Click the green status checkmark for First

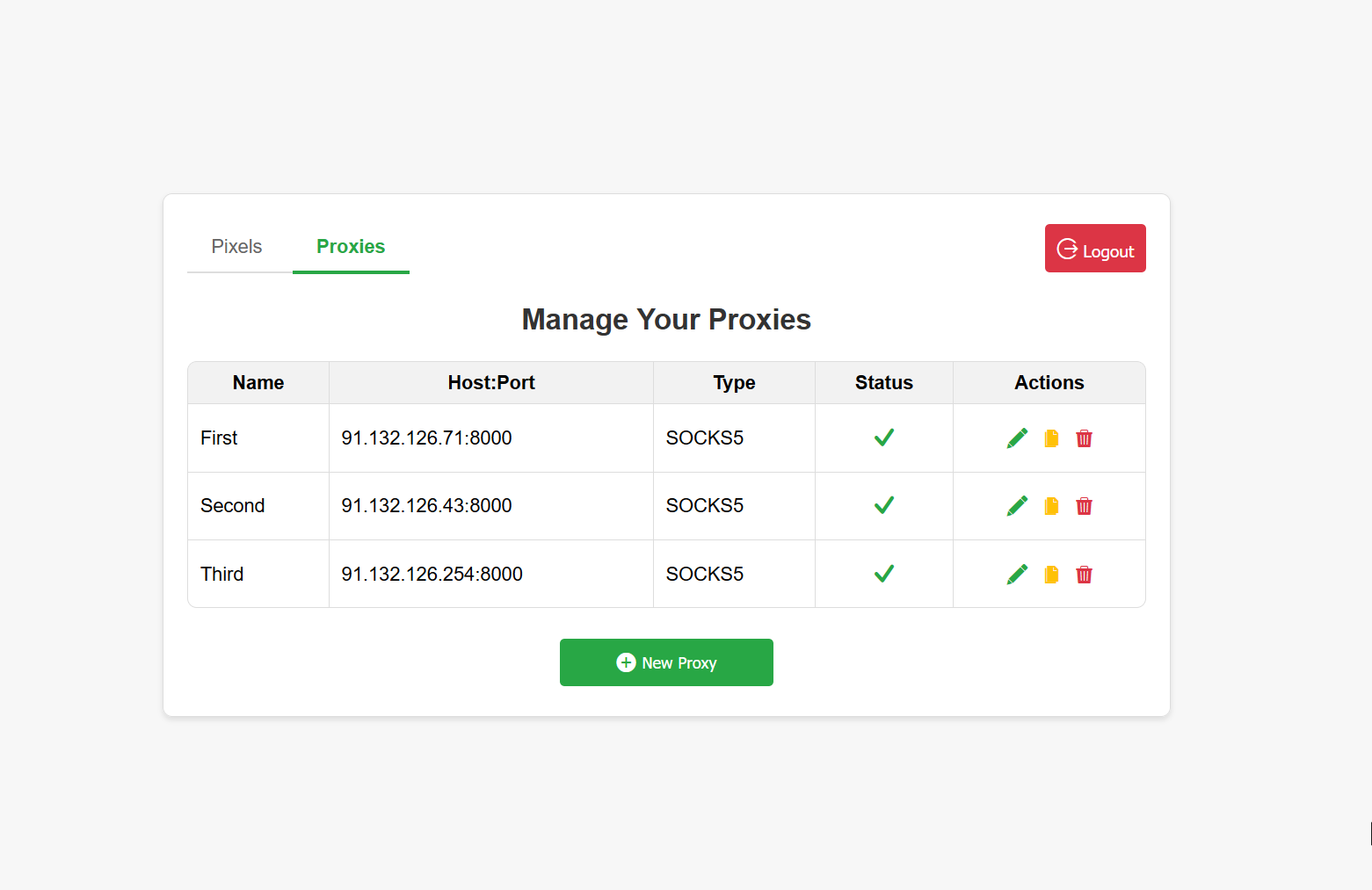pos(884,438)
